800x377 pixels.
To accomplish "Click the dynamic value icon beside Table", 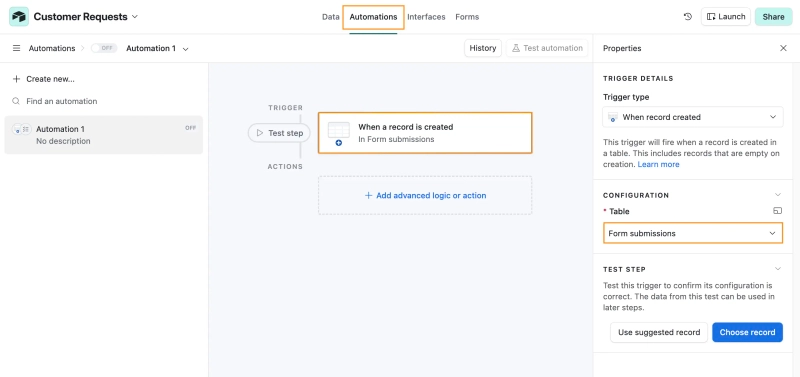I will pos(777,211).
